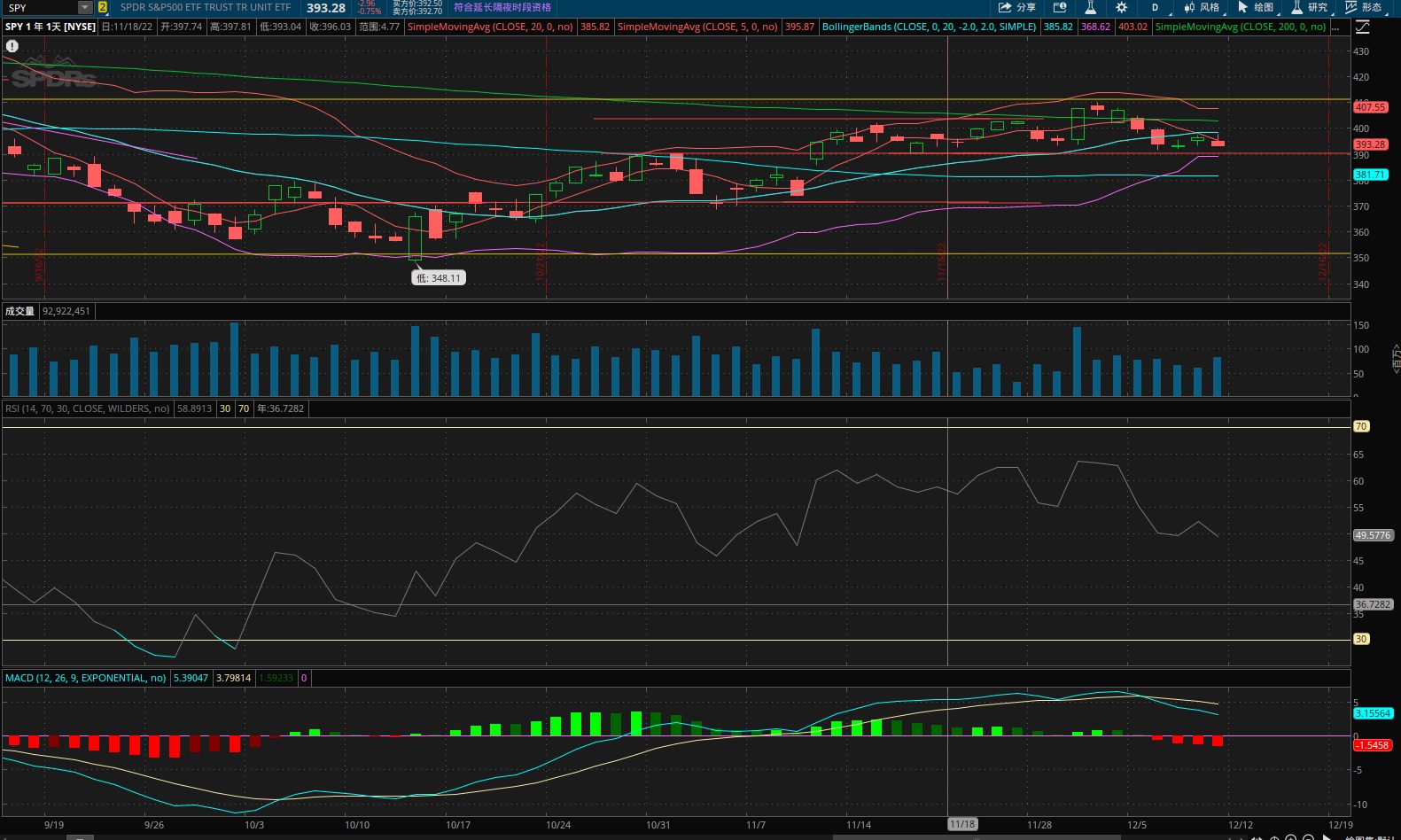Screen dimensions: 1401x840
Task: Click the MACD -1.5458 value label
Action: click(1372, 745)
